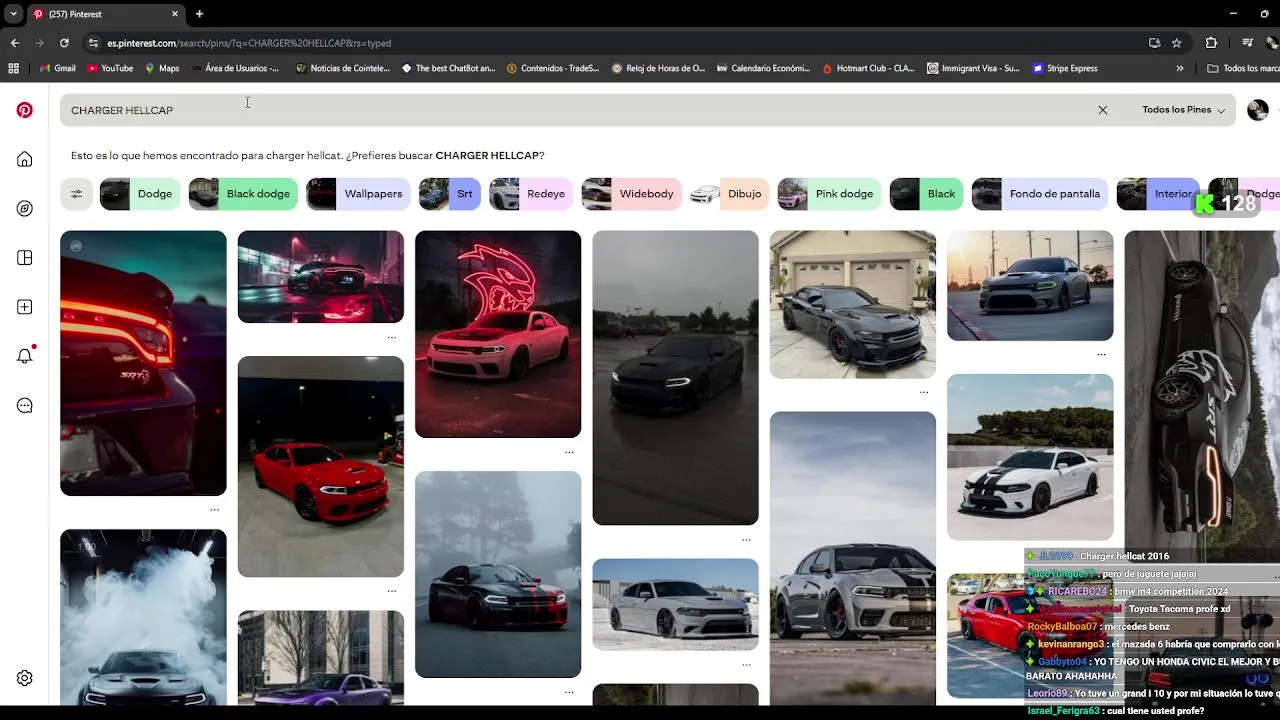
Task: Select the Widebody filter chip
Action: 631,194
